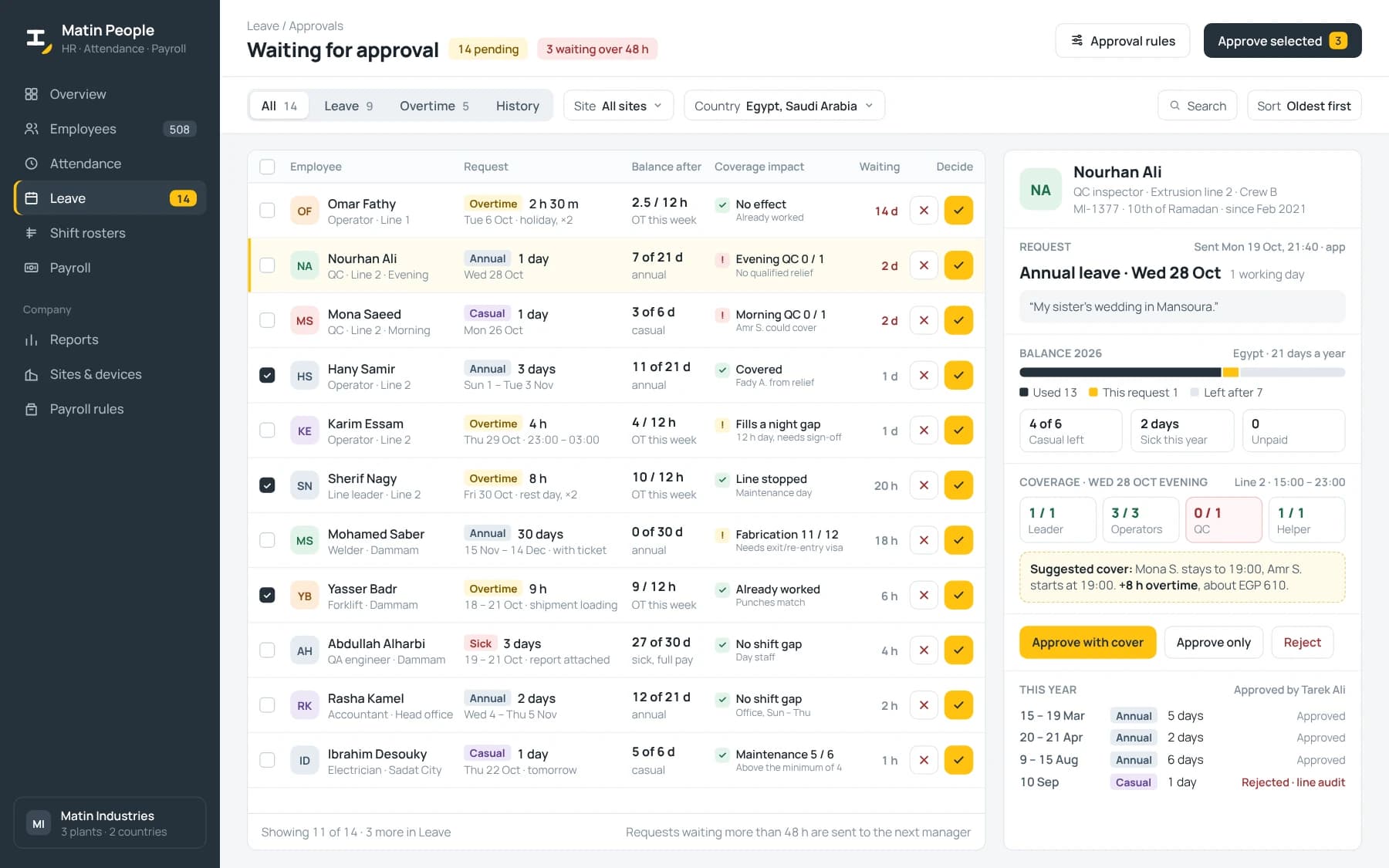Click the Employees people icon
This screenshot has width=1389, height=868.
[x=32, y=129]
